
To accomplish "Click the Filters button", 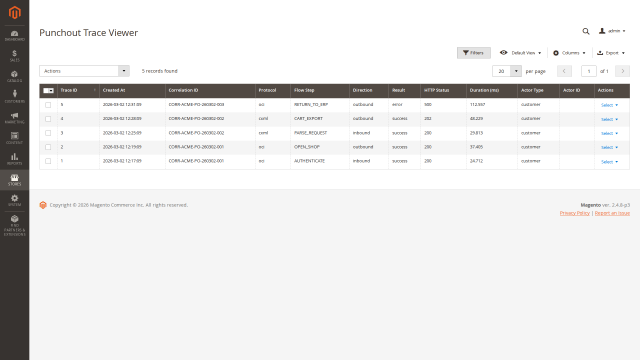I will click(x=473, y=53).
